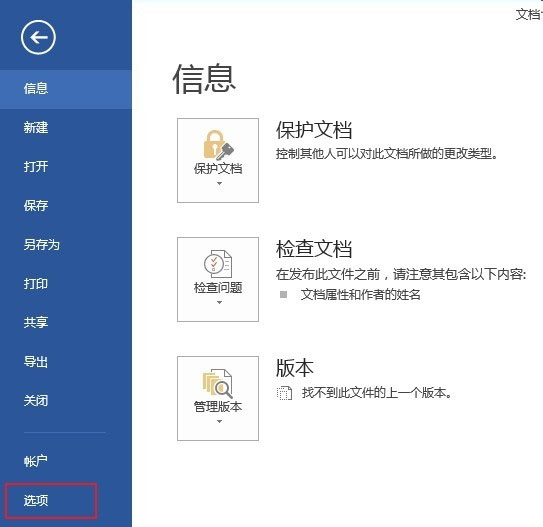This screenshot has width=543, height=527.
Task: Click the gray square bullet before 文档属性和作者的姓名
Action: (x=283, y=294)
